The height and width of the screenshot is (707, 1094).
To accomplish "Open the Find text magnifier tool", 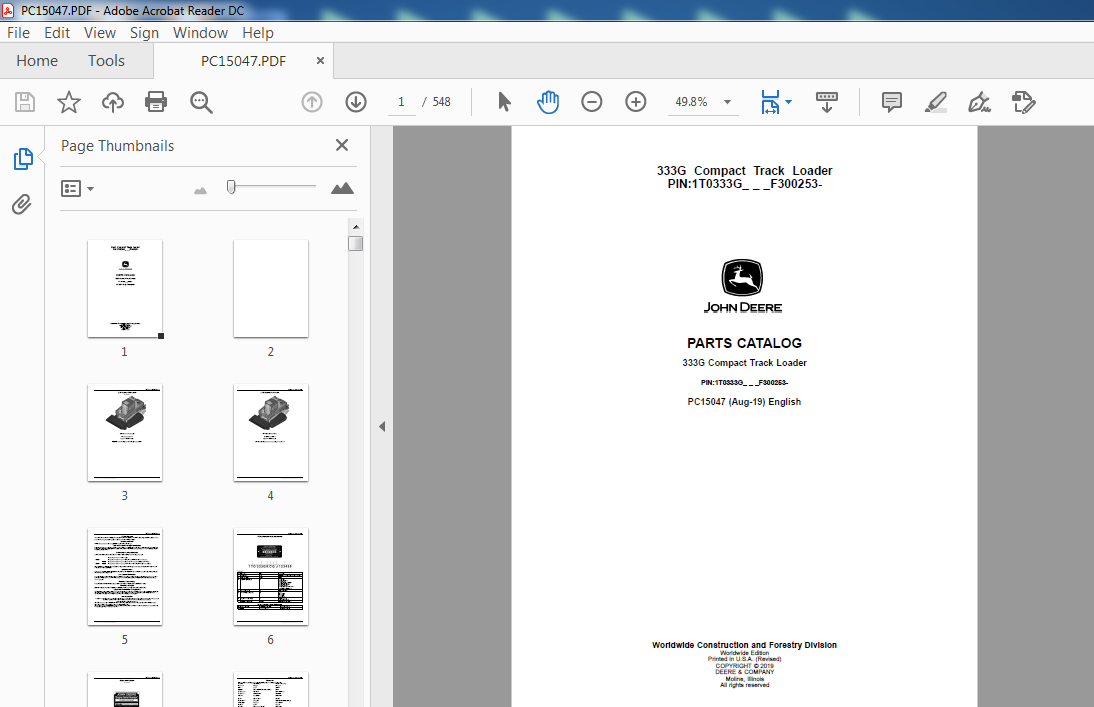I will [x=201, y=102].
